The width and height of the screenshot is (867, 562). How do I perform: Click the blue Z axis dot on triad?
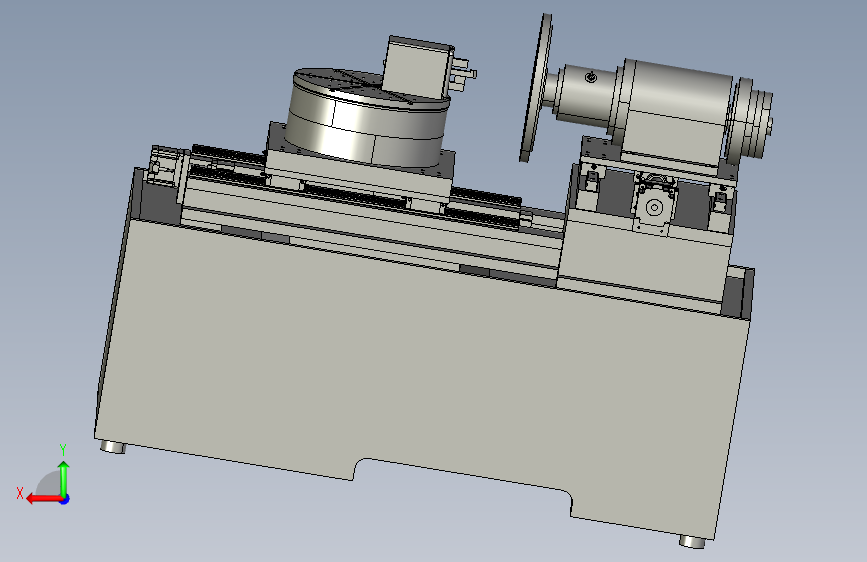click(x=65, y=499)
